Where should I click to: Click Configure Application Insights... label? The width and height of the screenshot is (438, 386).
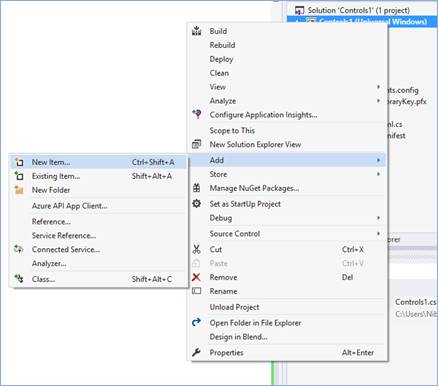pyautogui.click(x=263, y=115)
